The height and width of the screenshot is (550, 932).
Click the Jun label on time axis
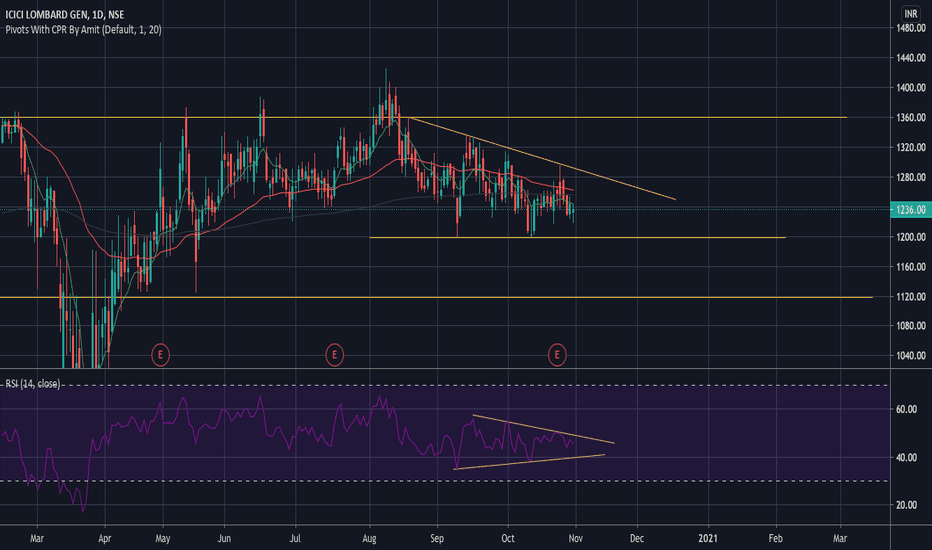(x=224, y=539)
